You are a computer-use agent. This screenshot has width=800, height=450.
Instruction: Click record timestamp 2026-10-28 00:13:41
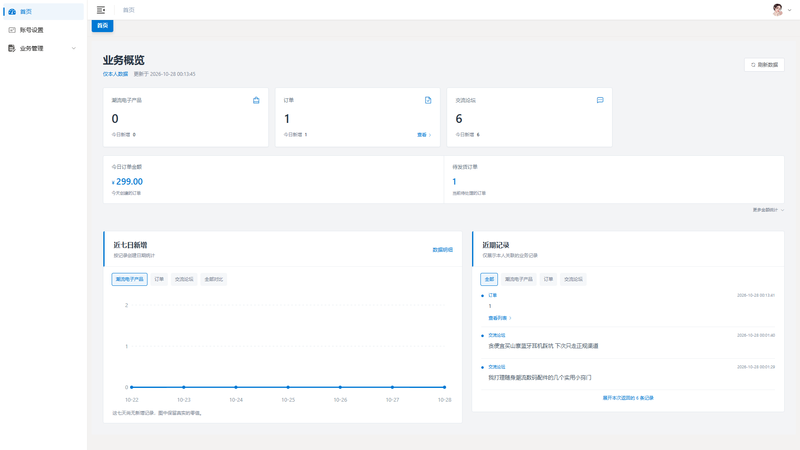click(x=756, y=295)
